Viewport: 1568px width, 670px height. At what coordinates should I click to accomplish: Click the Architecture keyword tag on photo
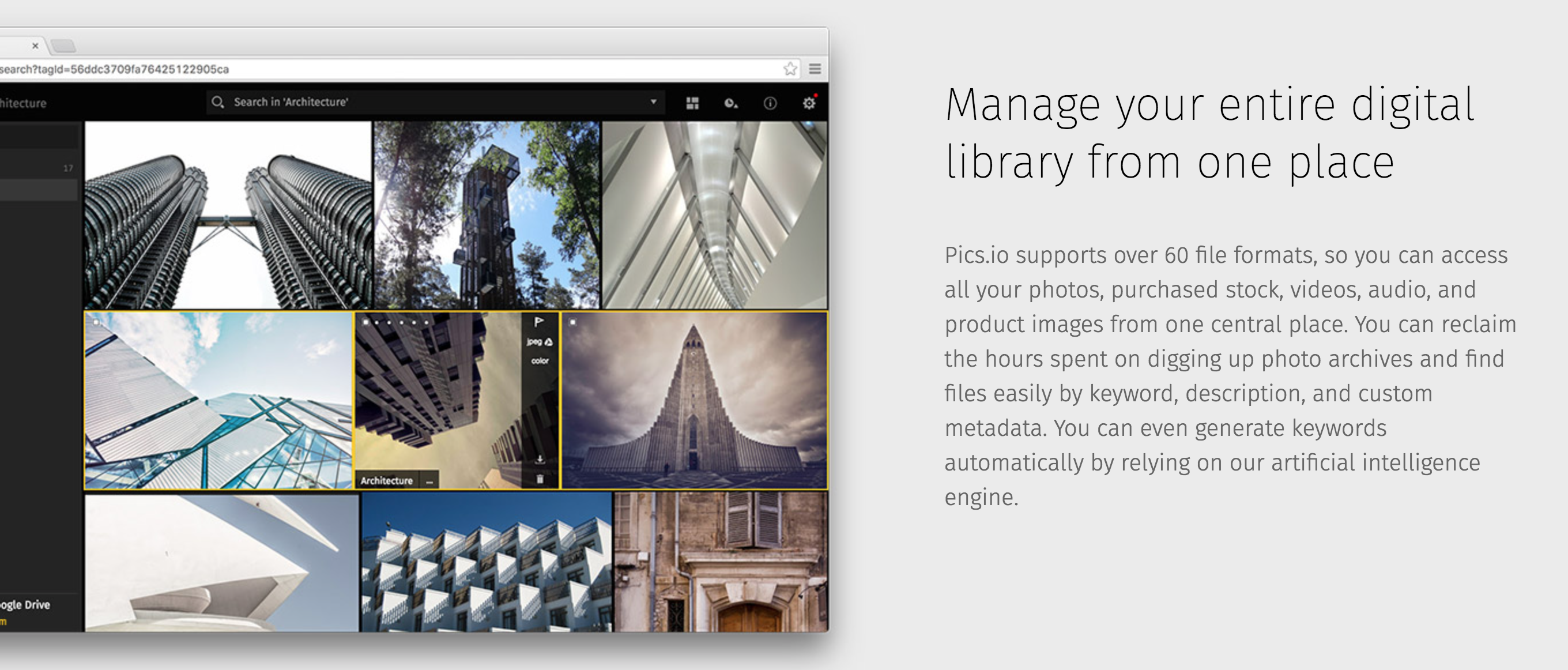386,480
